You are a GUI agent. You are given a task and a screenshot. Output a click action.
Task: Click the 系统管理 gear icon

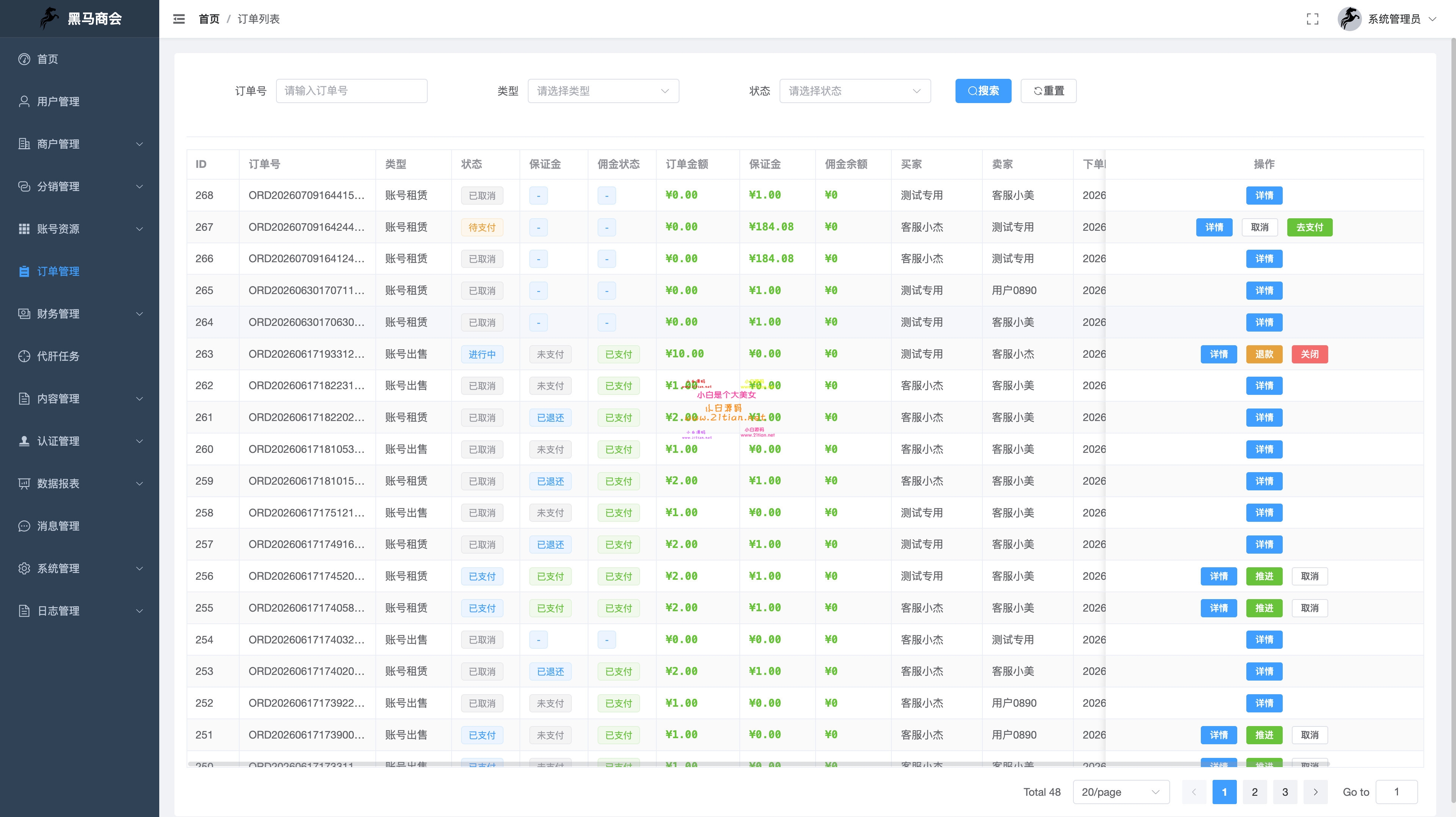(x=24, y=568)
